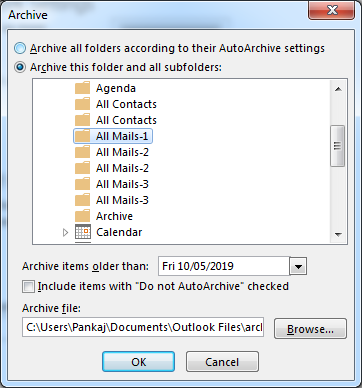The image size is (362, 388).
Task: Open the 'Archive items older than' date dropdown
Action: click(x=298, y=267)
